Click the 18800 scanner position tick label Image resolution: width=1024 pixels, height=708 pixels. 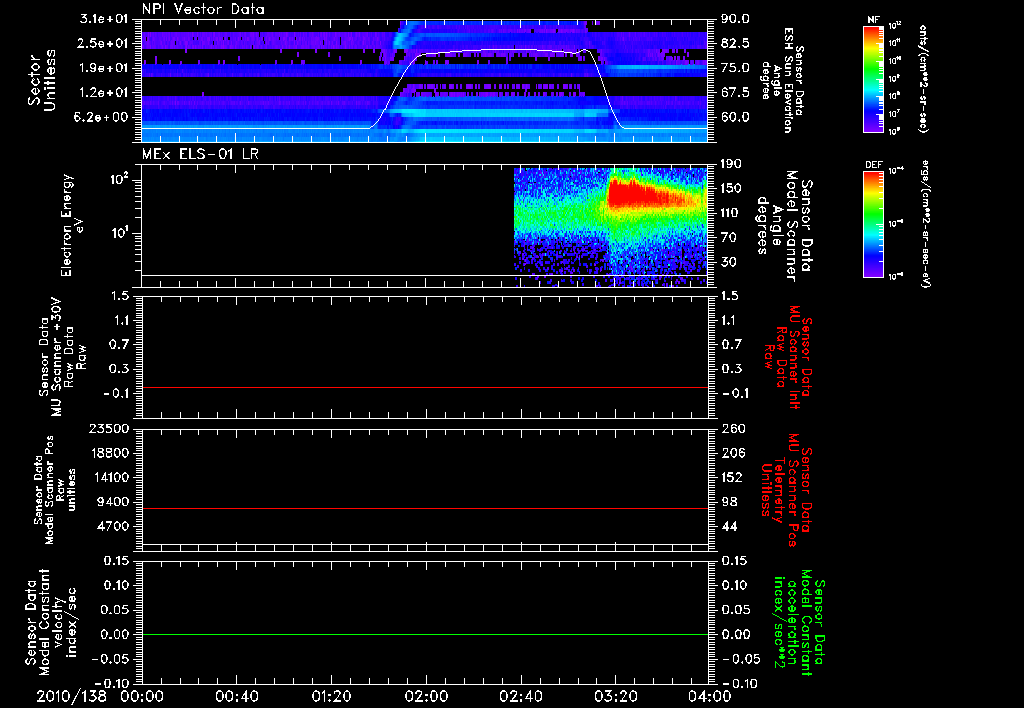(108, 453)
